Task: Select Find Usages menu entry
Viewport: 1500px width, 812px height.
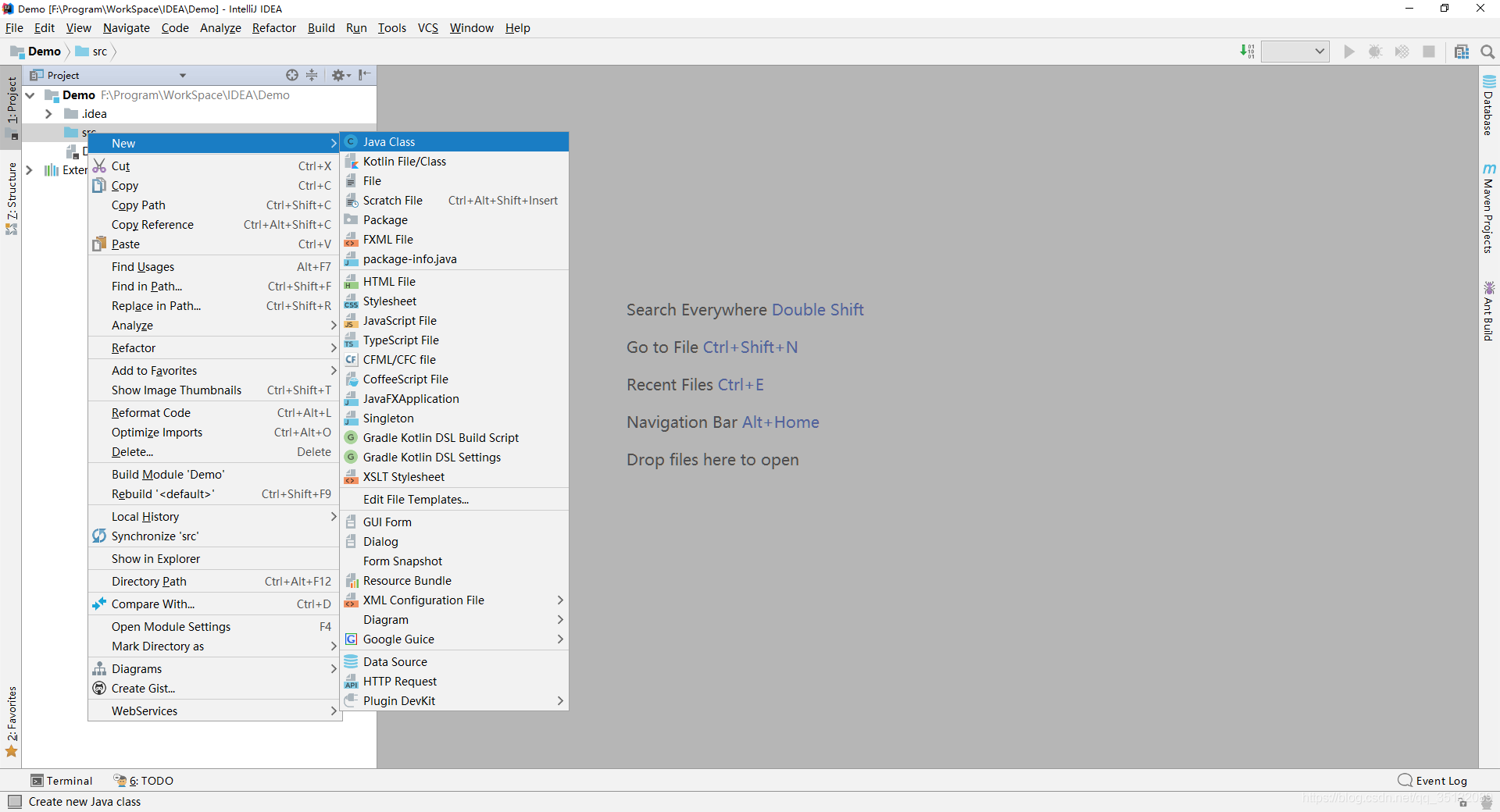Action: pos(215,267)
